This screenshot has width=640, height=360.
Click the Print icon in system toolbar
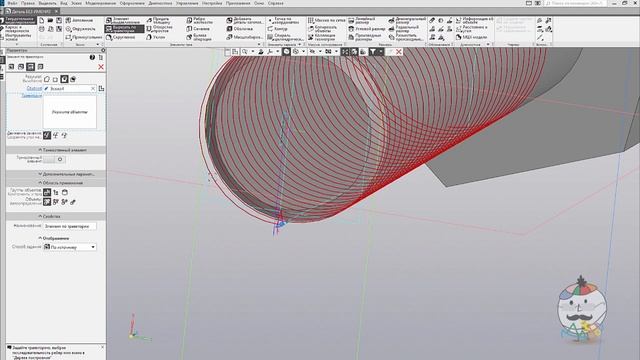(x=42, y=29)
